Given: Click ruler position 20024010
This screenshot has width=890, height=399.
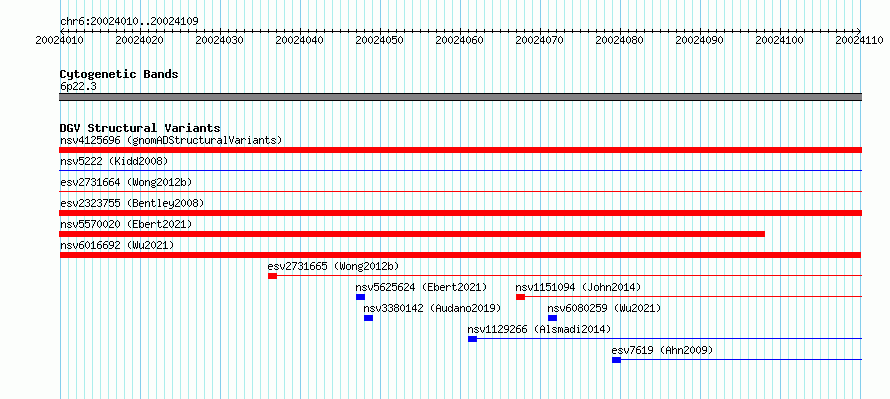Looking at the screenshot, I should pyautogui.click(x=60, y=40).
